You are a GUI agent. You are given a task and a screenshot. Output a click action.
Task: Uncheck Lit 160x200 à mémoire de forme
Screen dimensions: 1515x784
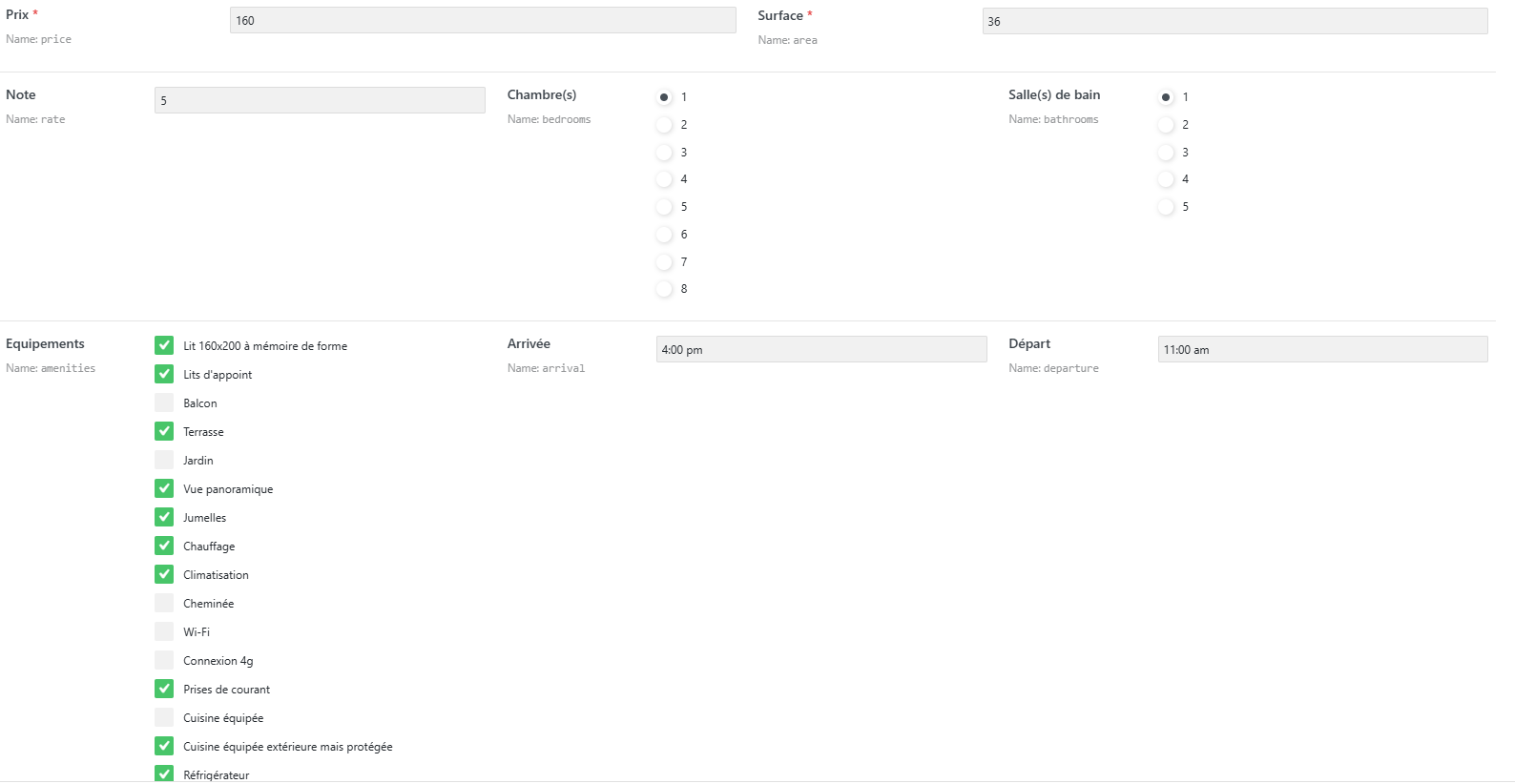[x=164, y=345]
